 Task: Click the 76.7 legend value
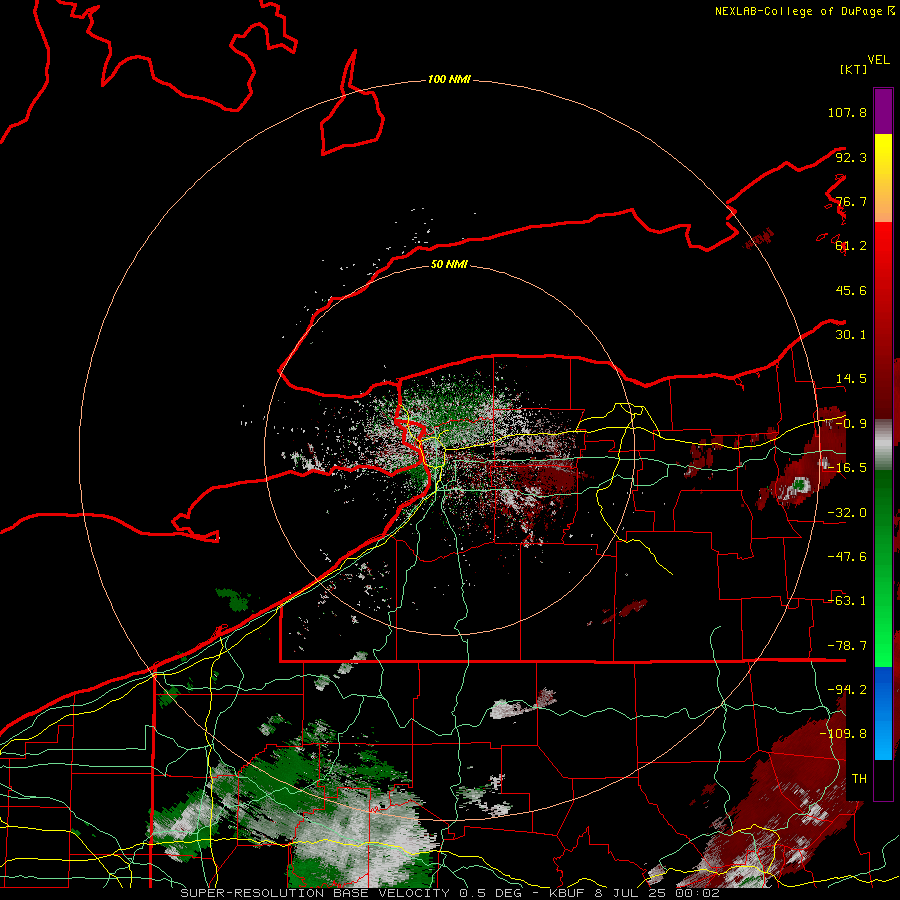pyautogui.click(x=851, y=201)
